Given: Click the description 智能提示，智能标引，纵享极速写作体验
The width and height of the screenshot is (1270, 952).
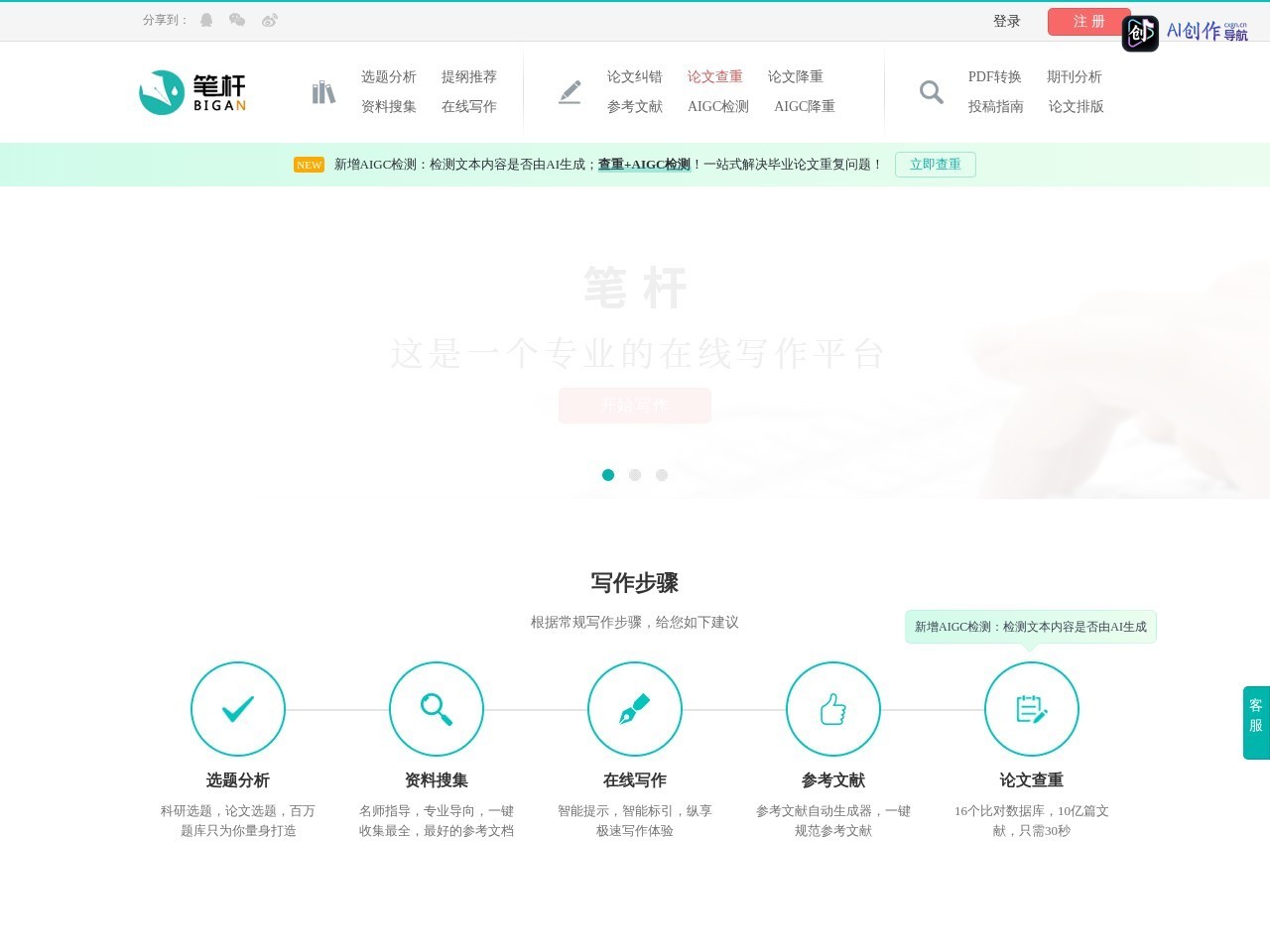Looking at the screenshot, I should [x=635, y=821].
